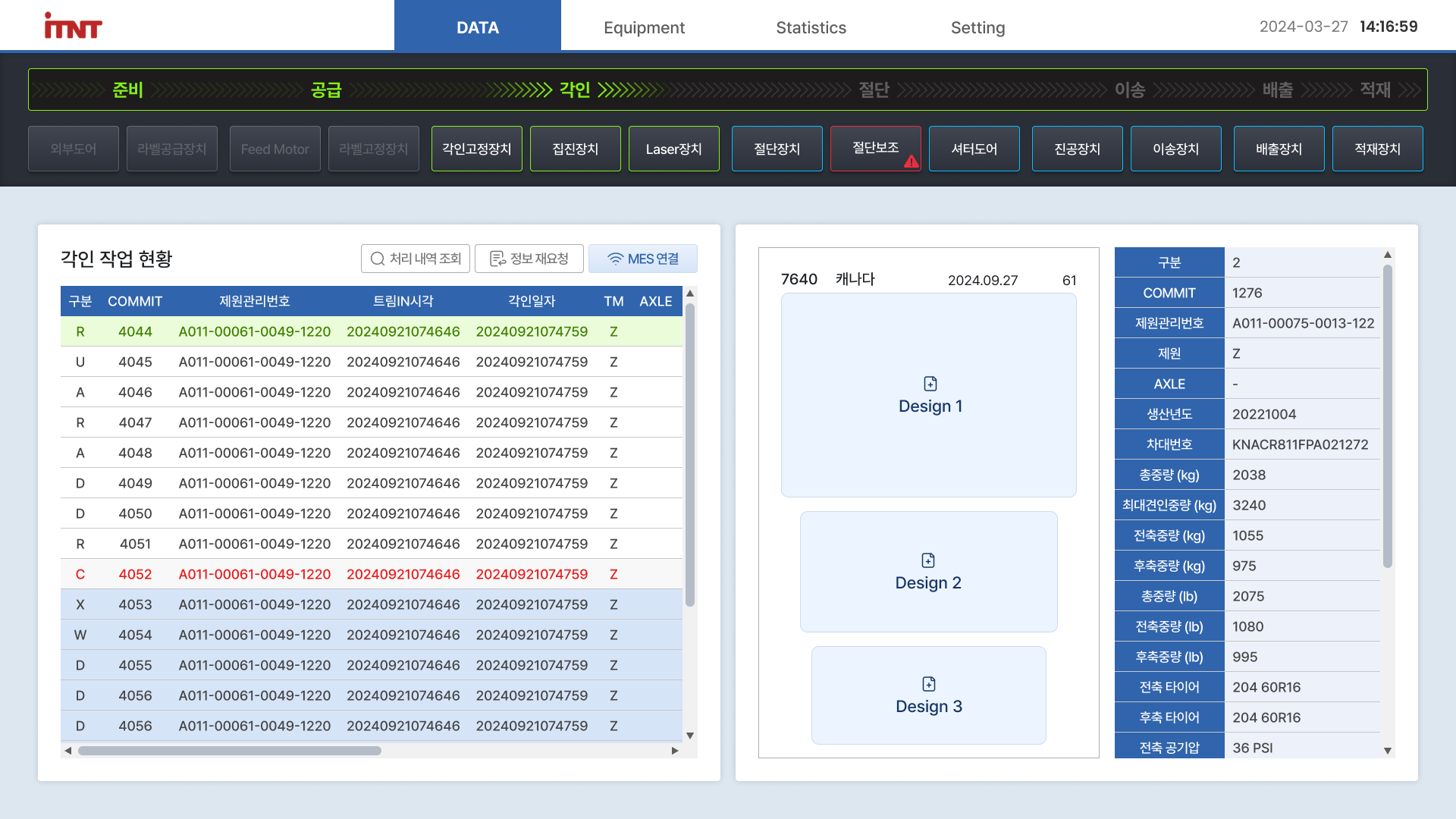Viewport: 1456px width, 819px height.
Task: Switch to the Statistics tab
Action: 811,27
